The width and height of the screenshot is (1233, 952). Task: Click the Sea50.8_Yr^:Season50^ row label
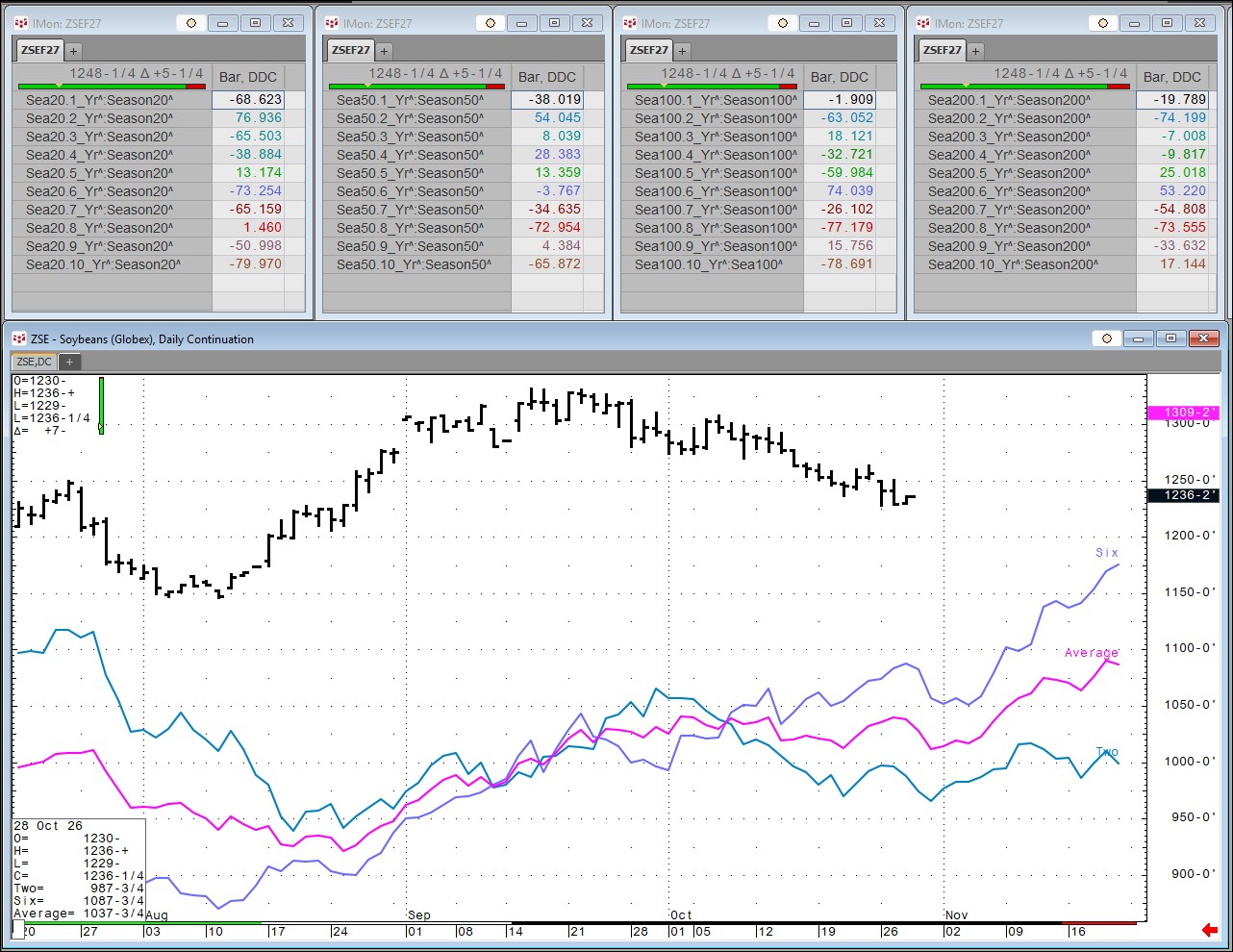point(411,228)
